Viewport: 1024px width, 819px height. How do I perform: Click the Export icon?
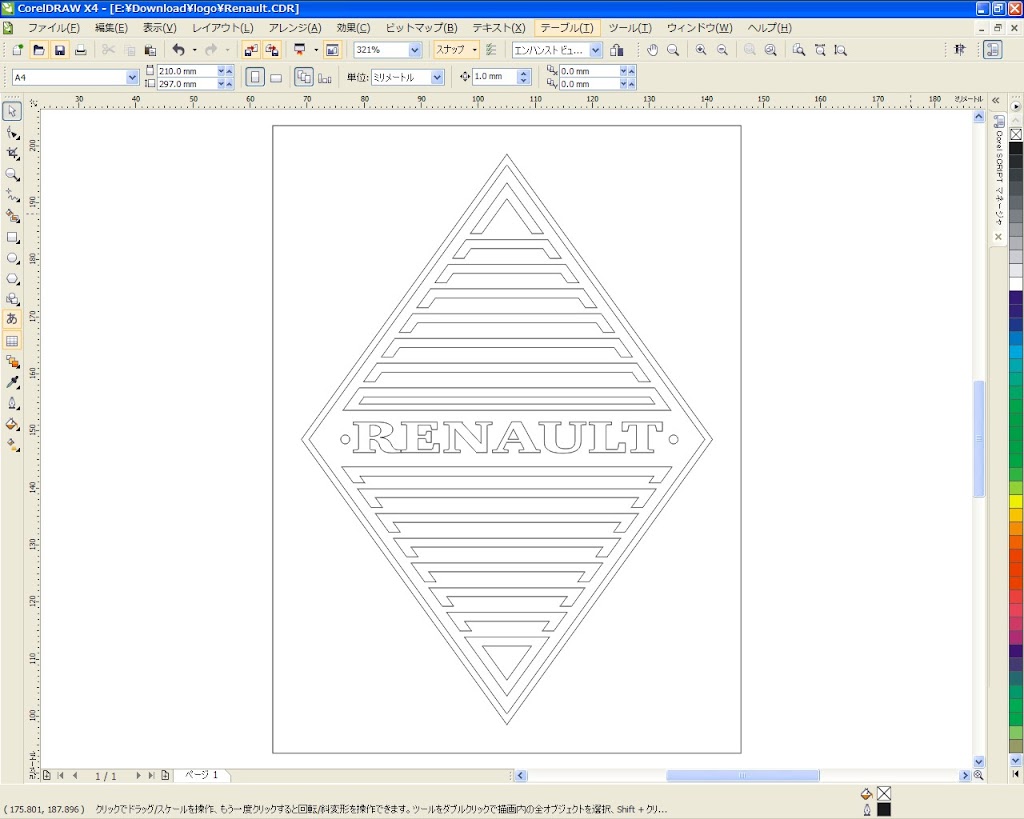coord(272,50)
